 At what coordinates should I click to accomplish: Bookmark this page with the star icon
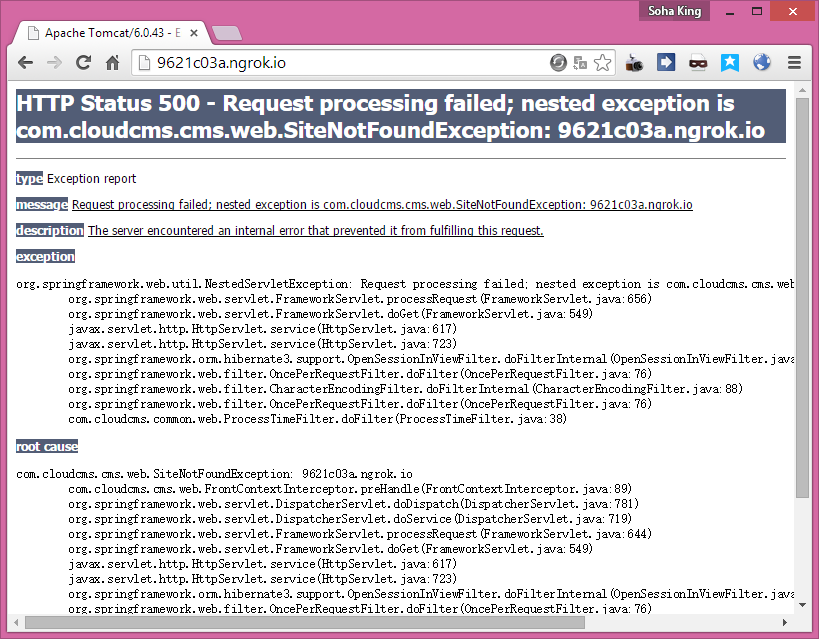pyautogui.click(x=602, y=63)
